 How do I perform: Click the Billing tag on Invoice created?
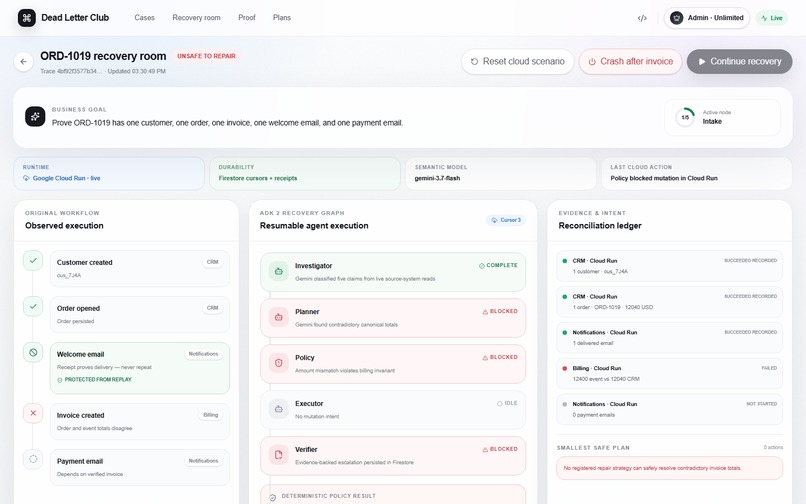coord(210,415)
